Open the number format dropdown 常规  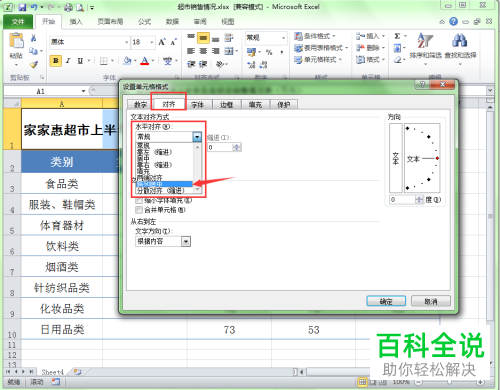pos(283,38)
